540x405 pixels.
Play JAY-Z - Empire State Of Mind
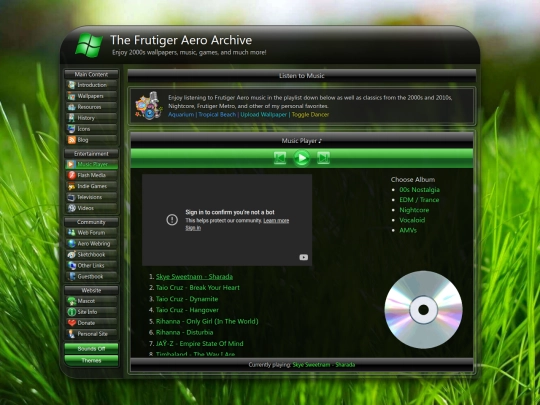click(x=199, y=343)
